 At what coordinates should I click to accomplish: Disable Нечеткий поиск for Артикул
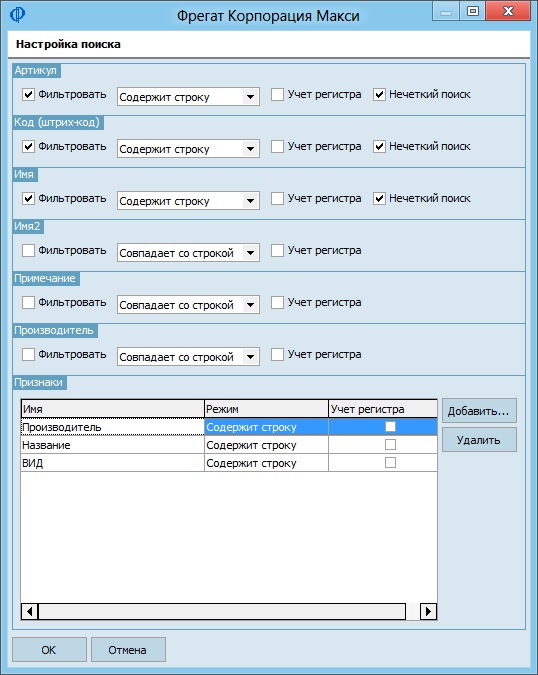(379, 94)
